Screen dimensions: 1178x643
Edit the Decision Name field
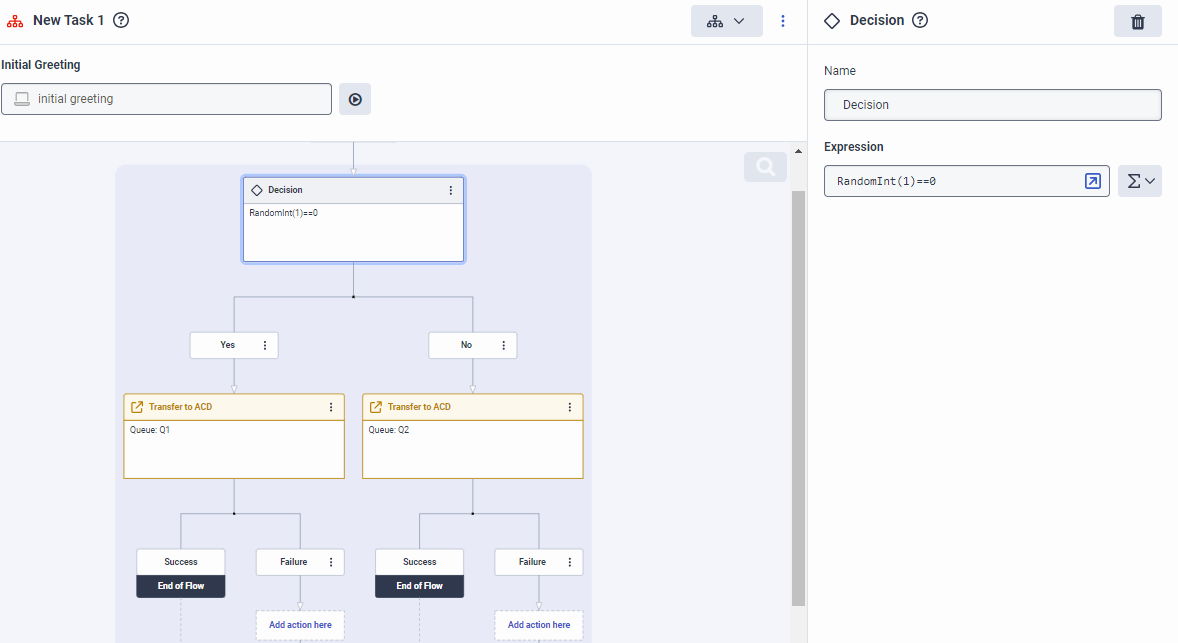click(992, 105)
